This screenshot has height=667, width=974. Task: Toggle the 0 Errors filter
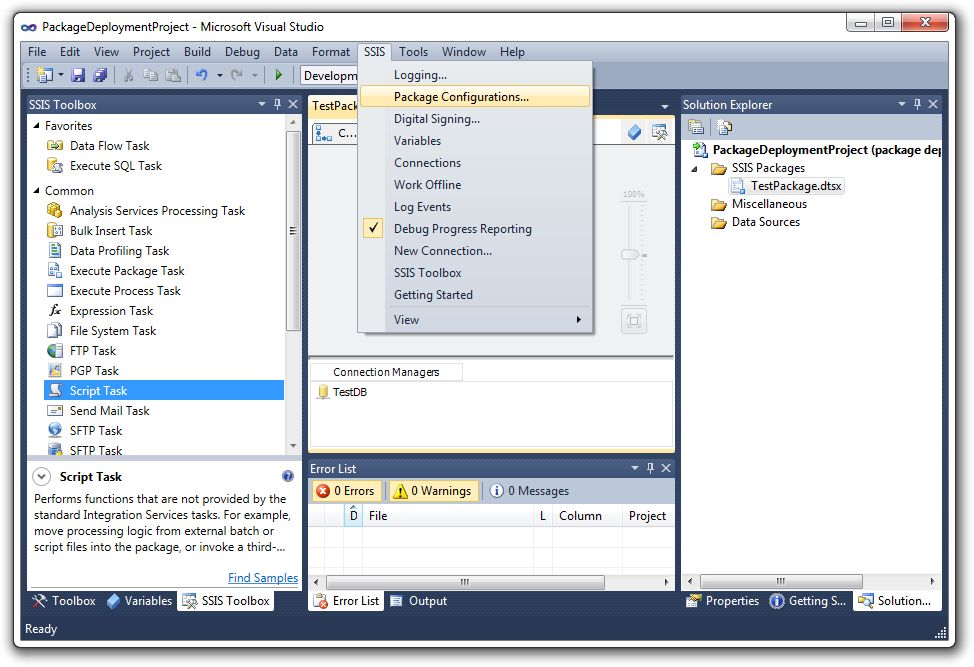(x=345, y=491)
